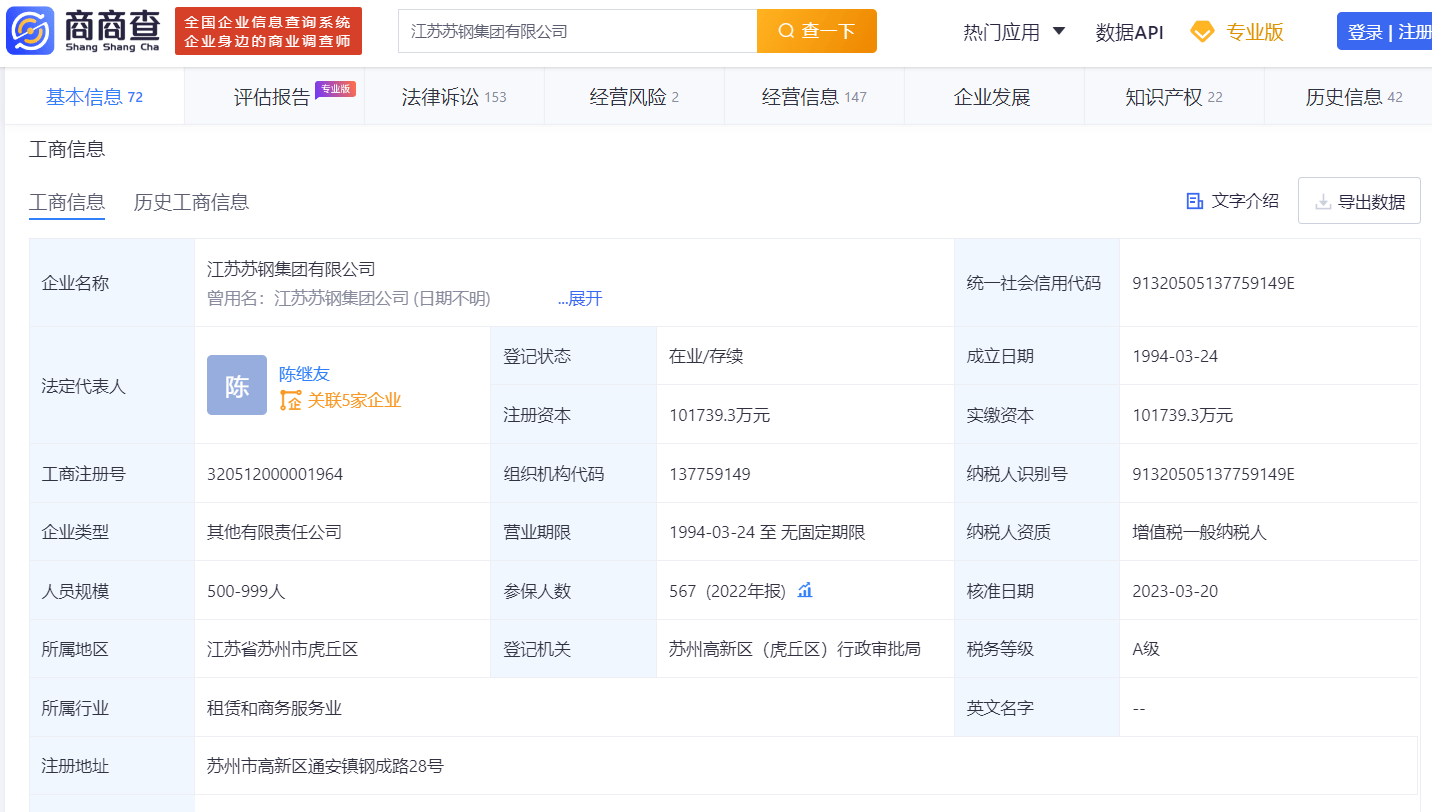Click the search magnifier icon in 查一下 button

(x=786, y=31)
